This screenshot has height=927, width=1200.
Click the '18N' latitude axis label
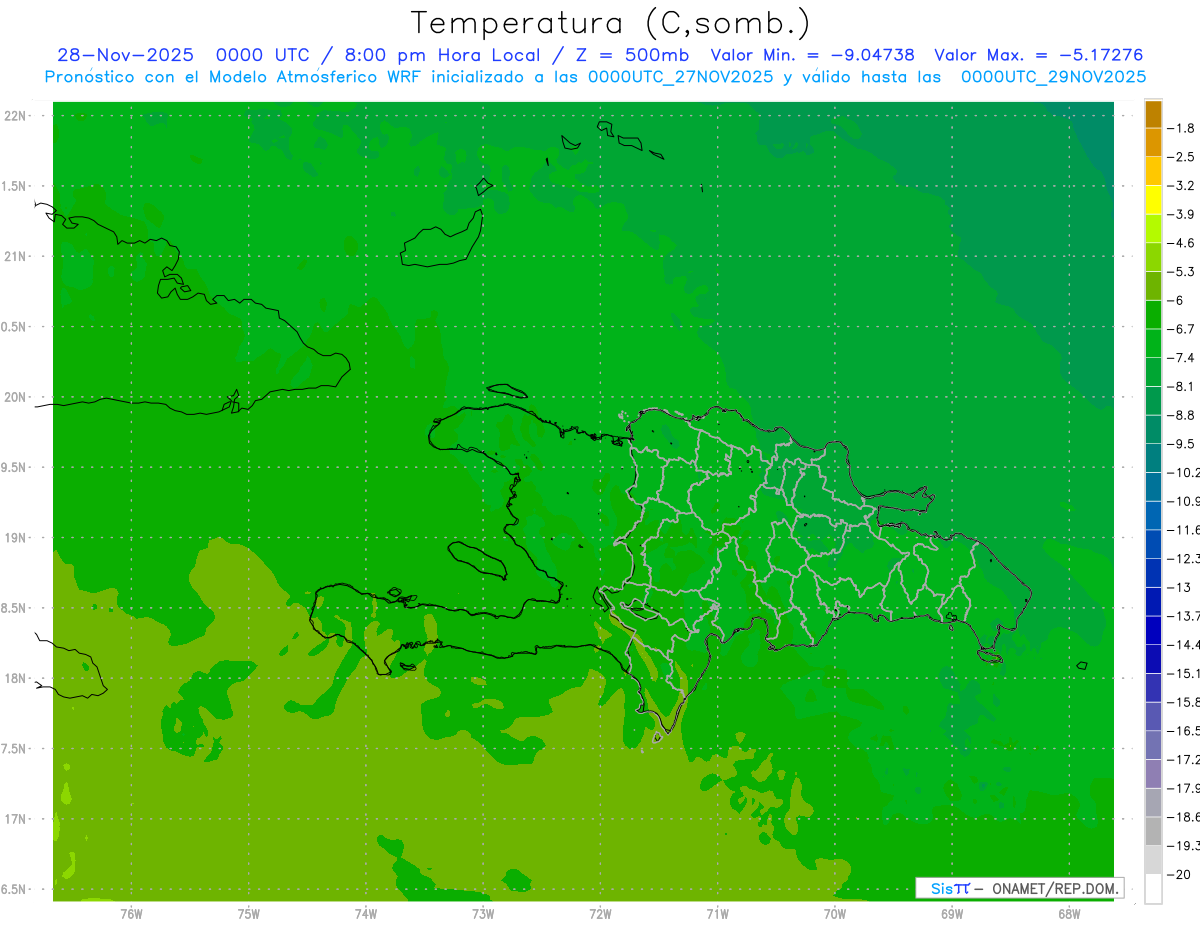[x=16, y=678]
